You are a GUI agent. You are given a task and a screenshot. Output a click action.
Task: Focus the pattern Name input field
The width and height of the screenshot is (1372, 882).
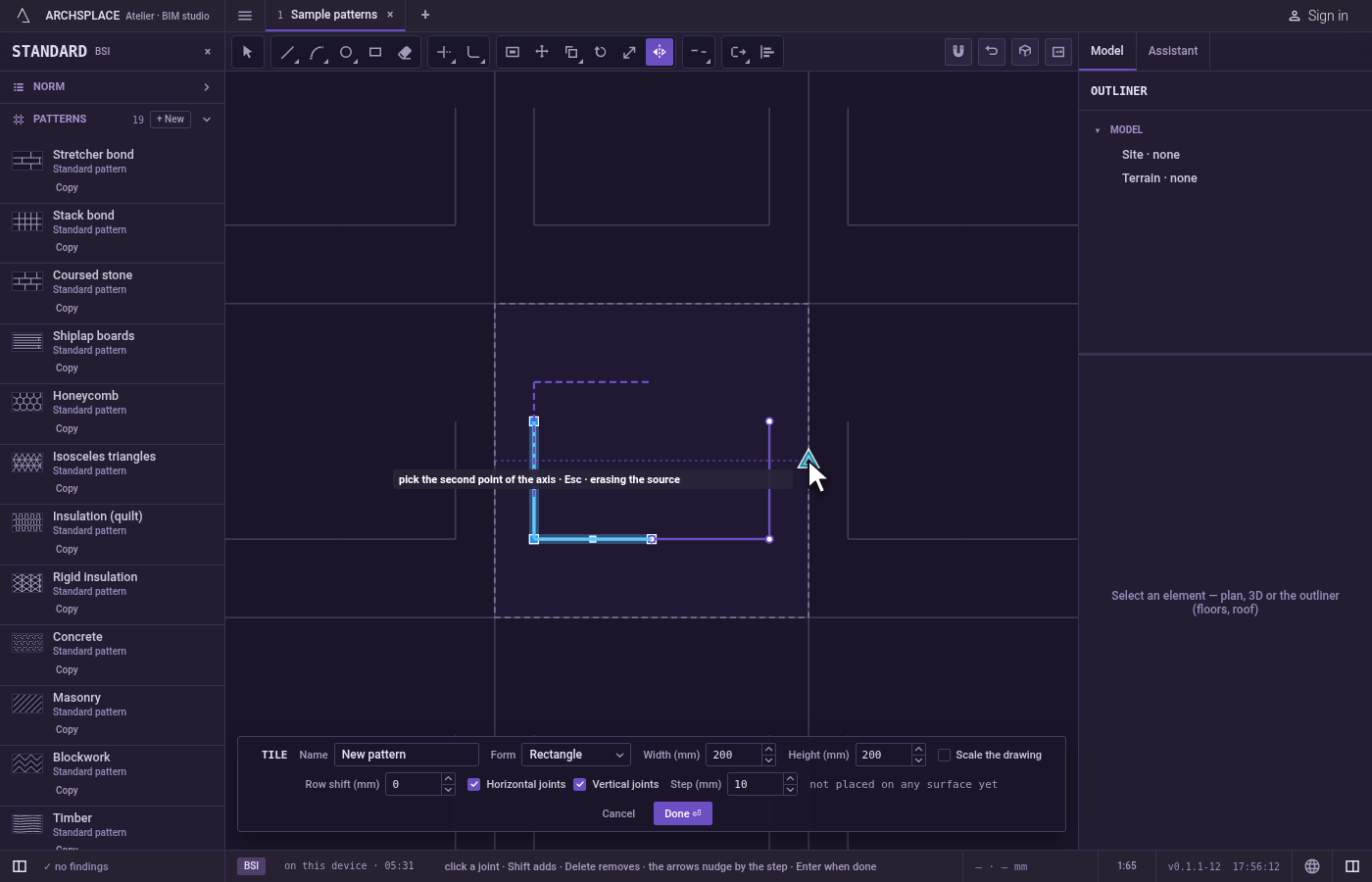[407, 755]
